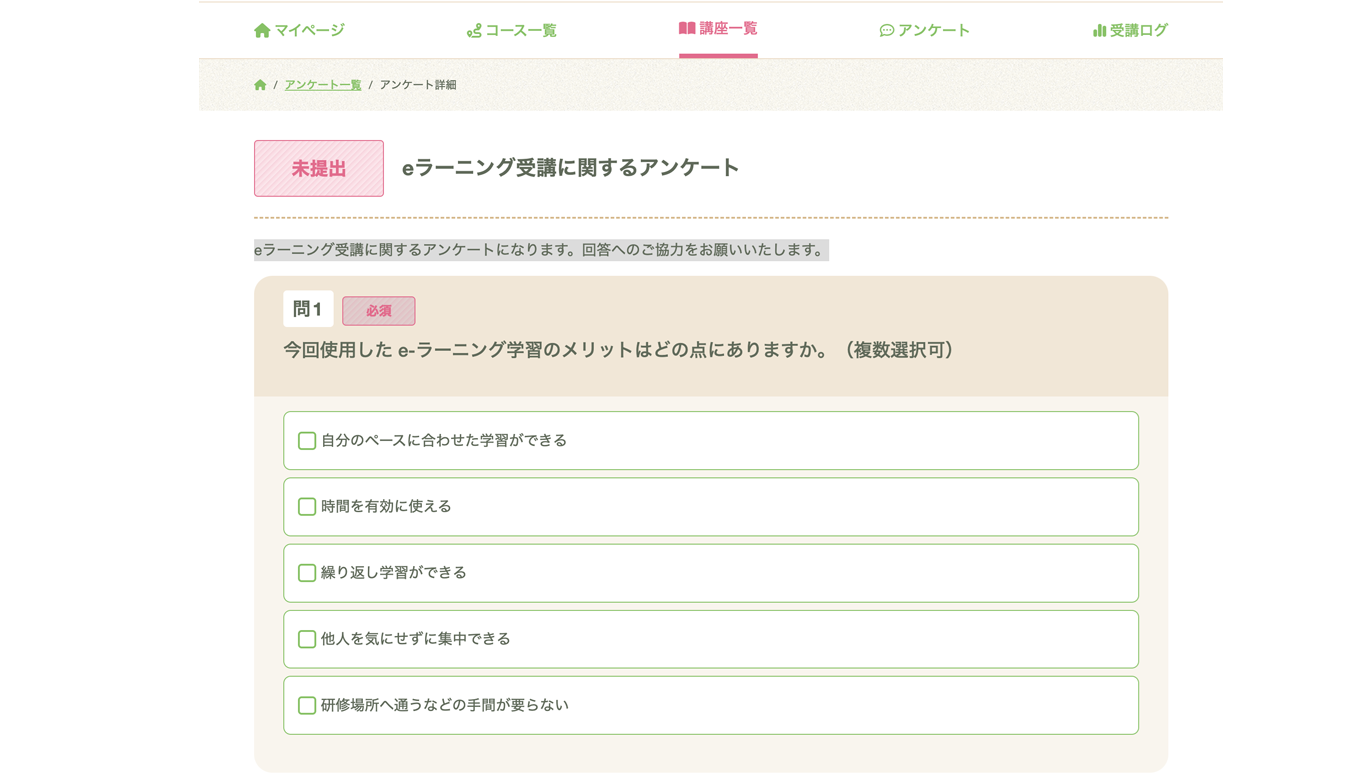
Task: Select the branching icon beside コース一覧
Action: (477, 30)
